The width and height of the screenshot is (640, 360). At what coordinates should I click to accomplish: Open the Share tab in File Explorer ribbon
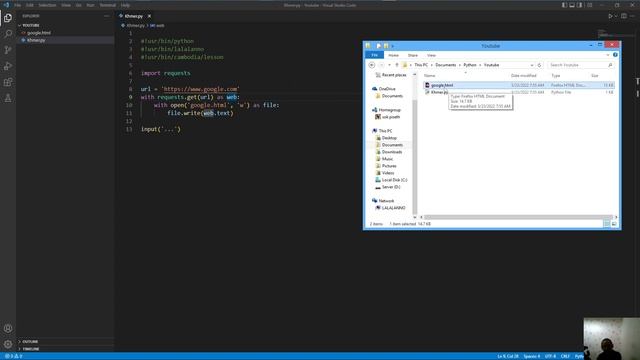pyautogui.click(x=413, y=55)
